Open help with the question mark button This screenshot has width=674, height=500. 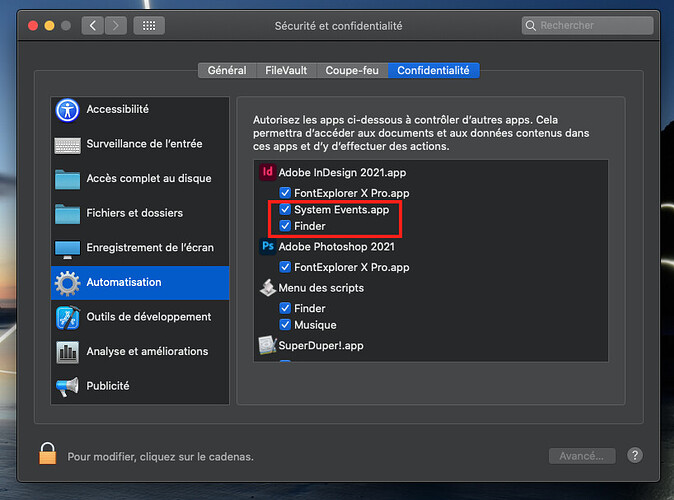[635, 455]
